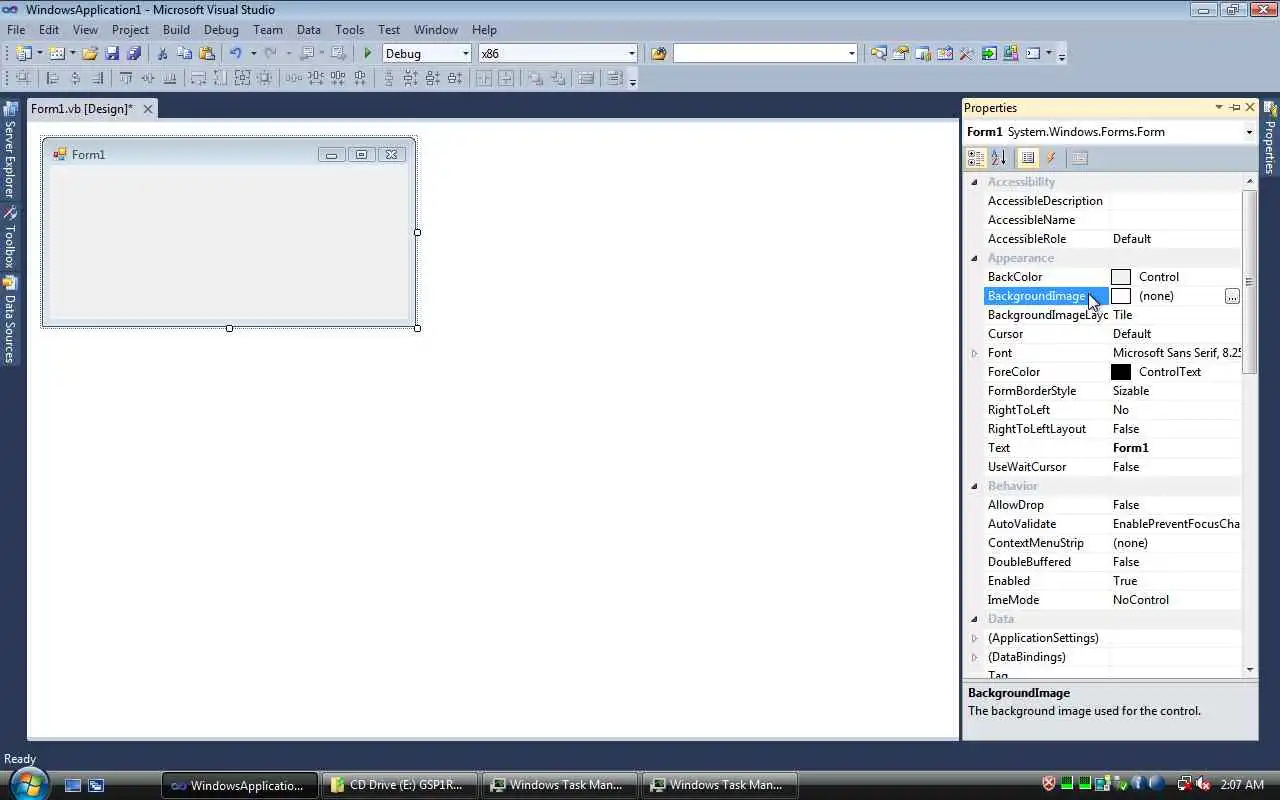Open the Toolbox using the toolbar icon
This screenshot has width=1280, height=800.
[966, 54]
